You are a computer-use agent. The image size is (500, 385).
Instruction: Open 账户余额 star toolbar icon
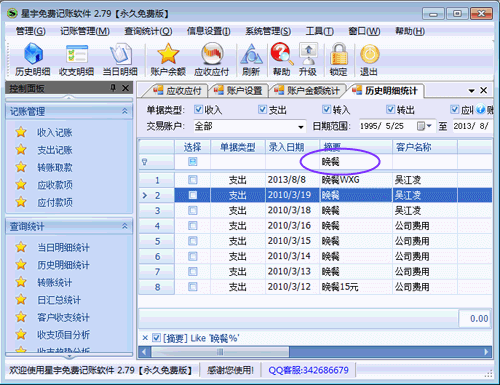(x=168, y=59)
